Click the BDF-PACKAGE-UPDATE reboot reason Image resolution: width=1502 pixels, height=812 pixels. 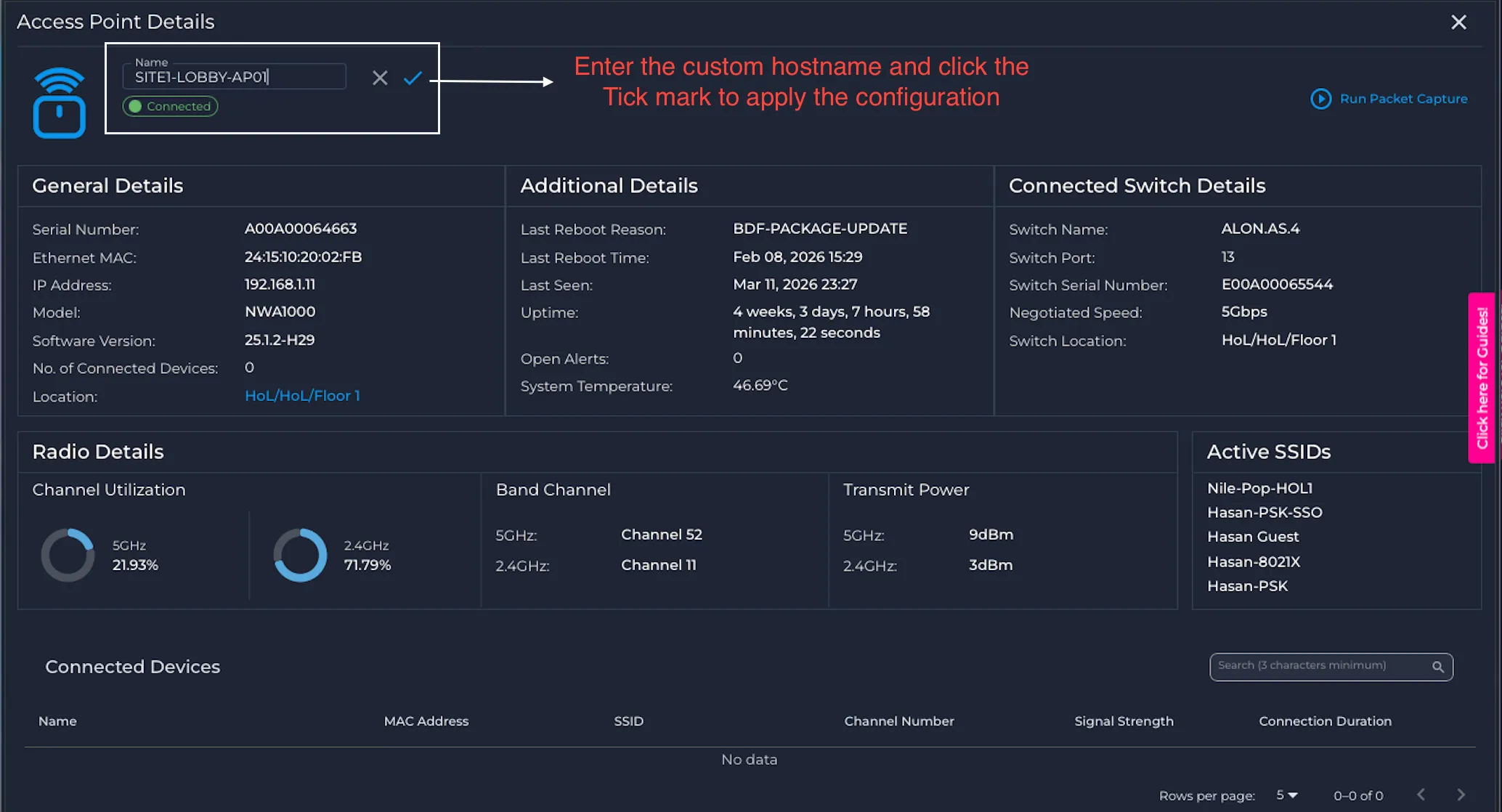point(820,229)
